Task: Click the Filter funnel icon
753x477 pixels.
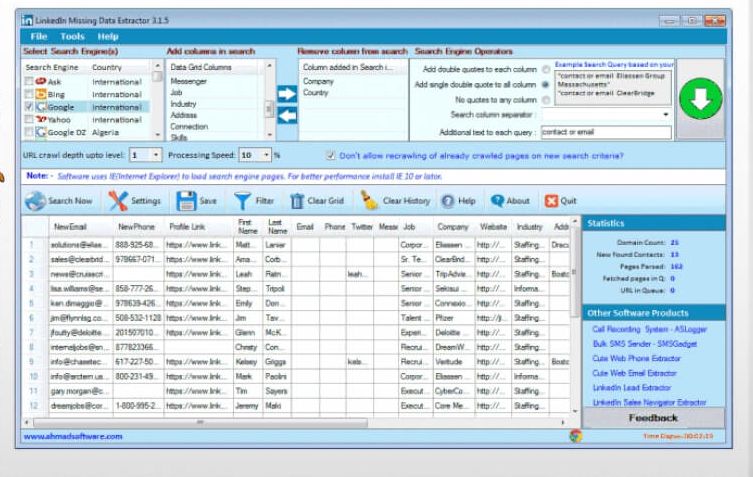Action: point(243,201)
